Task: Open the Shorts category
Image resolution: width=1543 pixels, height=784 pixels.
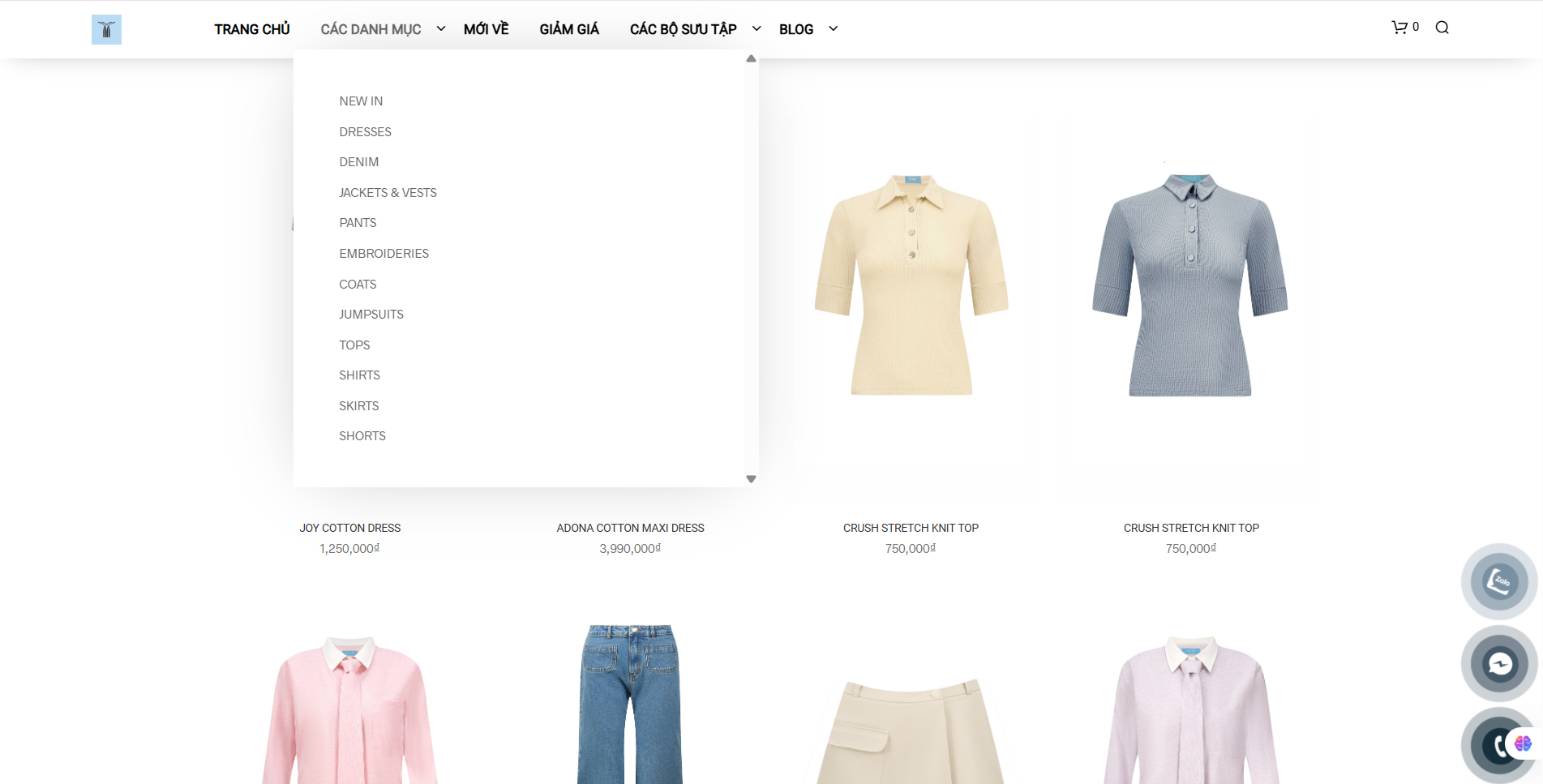Action: [x=362, y=436]
